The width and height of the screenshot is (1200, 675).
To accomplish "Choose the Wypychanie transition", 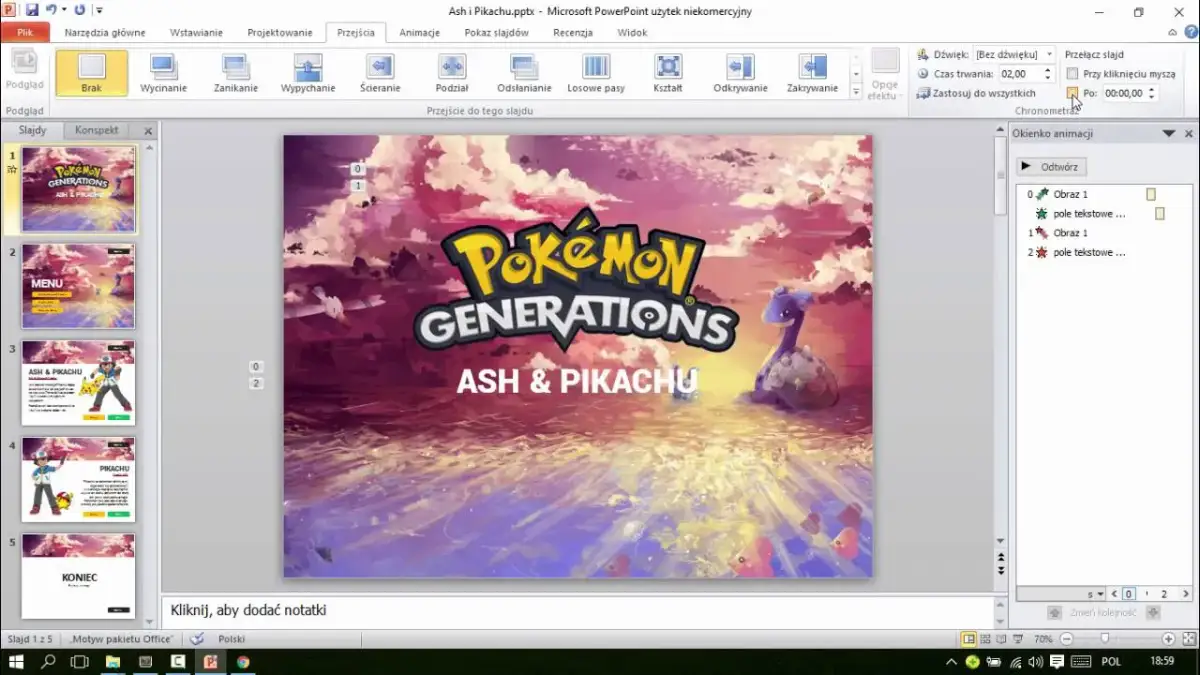I will point(307,74).
